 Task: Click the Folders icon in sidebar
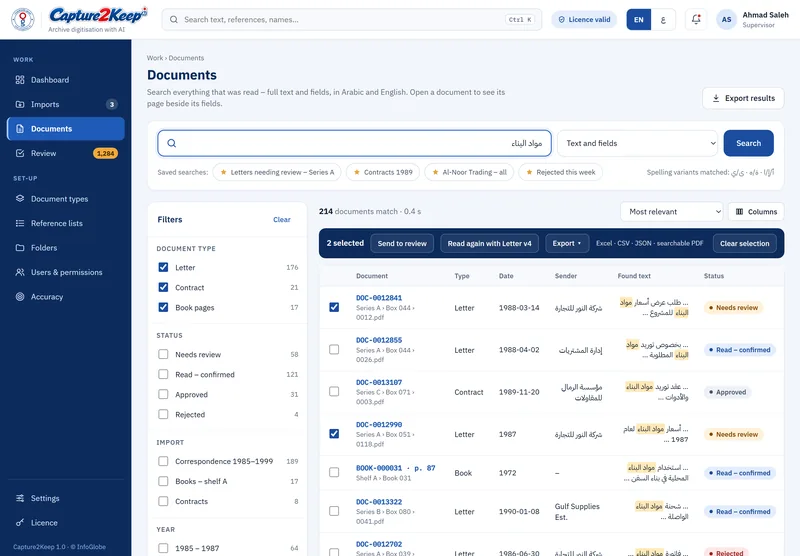point(20,247)
